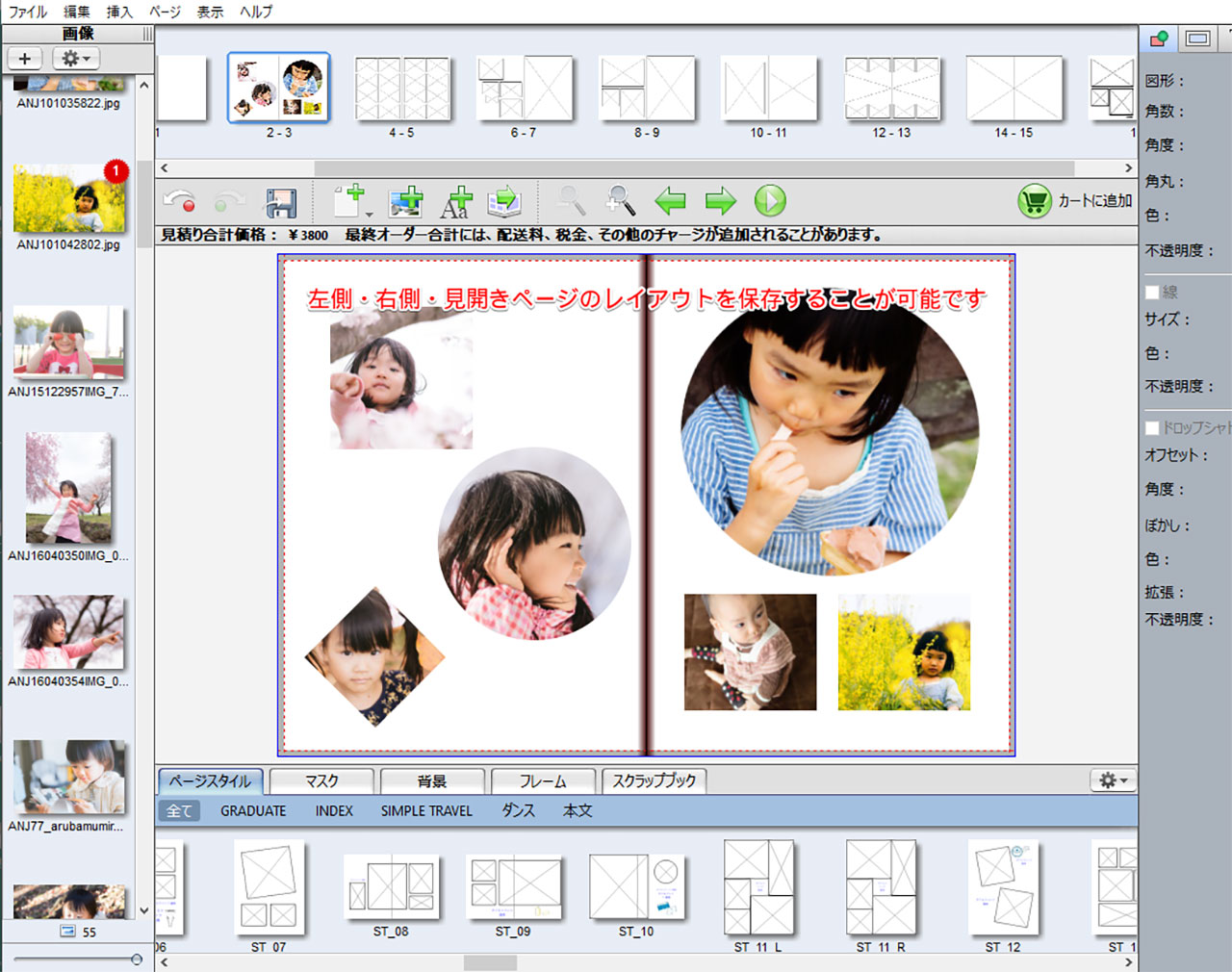Open the 表示 menu
Screen dimensions: 1232x972
[210, 12]
